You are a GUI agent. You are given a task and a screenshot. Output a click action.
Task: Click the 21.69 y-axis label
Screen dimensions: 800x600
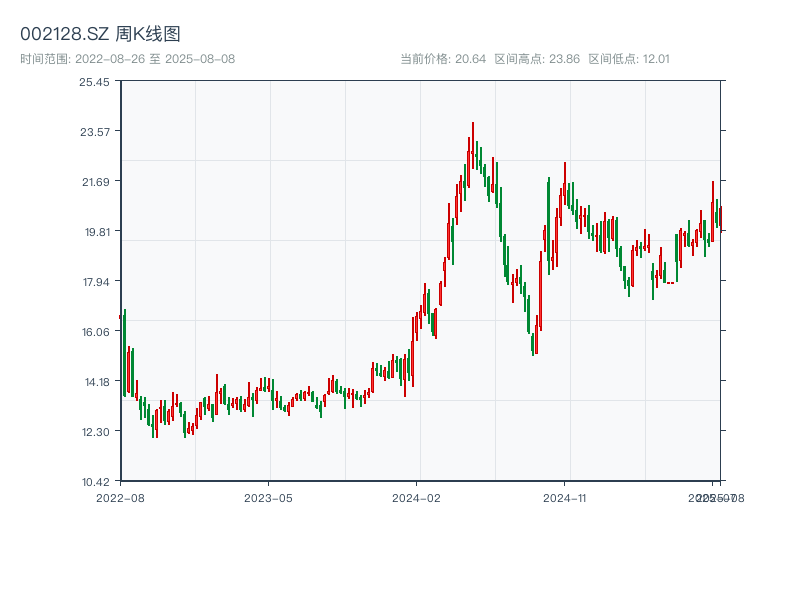tap(96, 182)
